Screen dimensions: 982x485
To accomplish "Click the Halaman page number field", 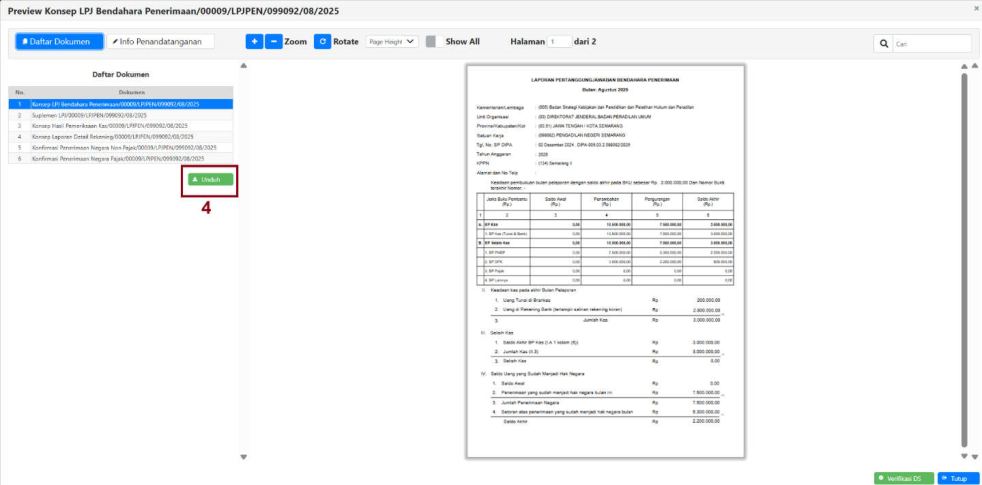I will pos(558,42).
